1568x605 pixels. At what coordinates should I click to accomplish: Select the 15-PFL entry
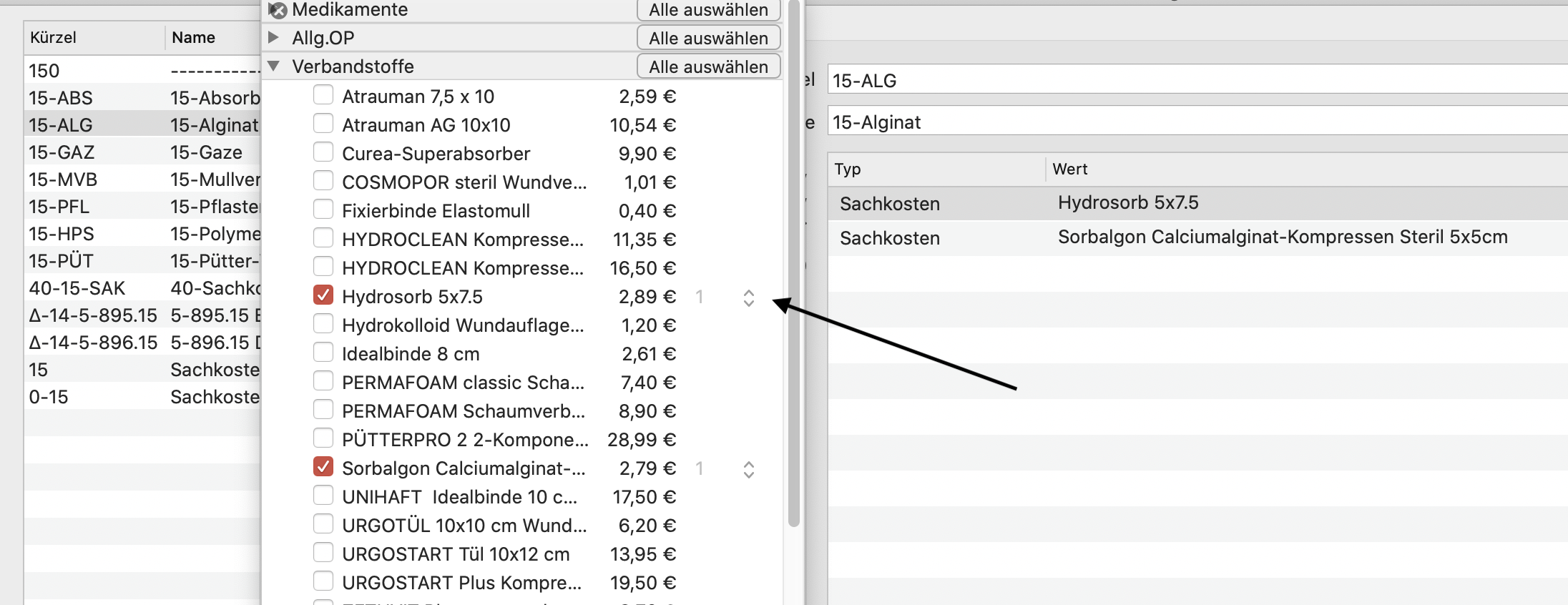142,207
